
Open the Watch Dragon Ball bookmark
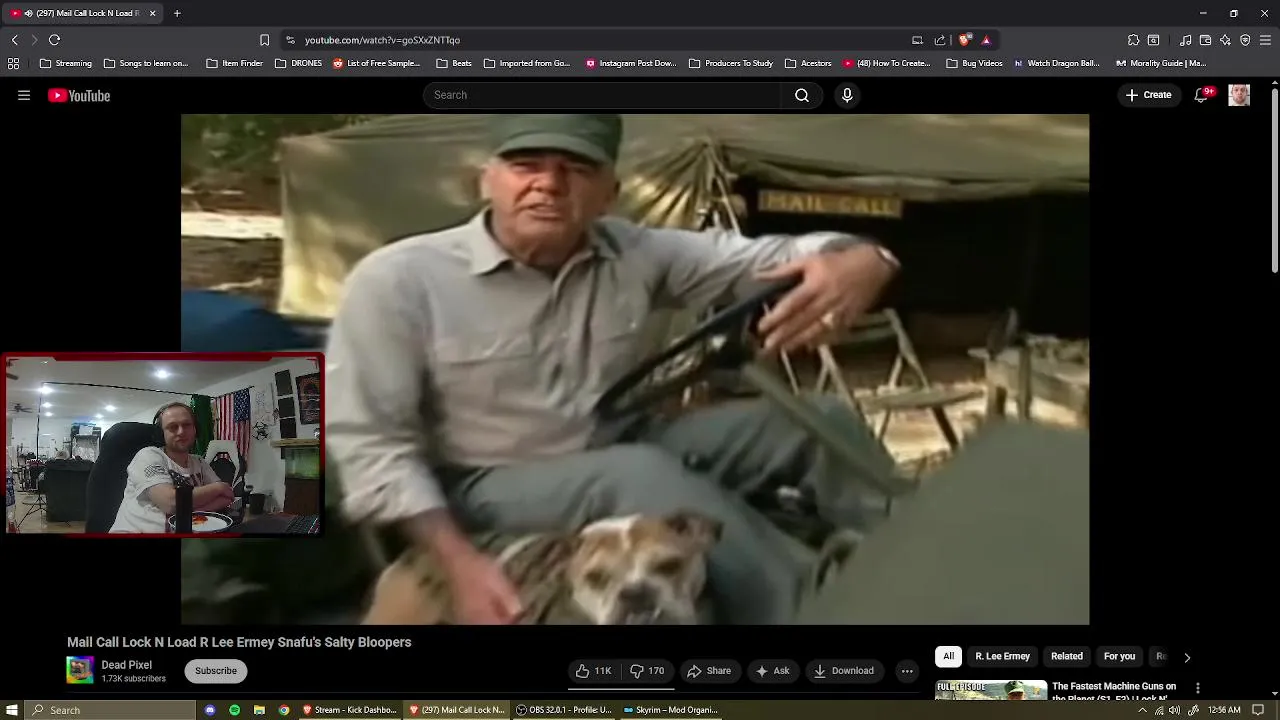(x=1056, y=63)
